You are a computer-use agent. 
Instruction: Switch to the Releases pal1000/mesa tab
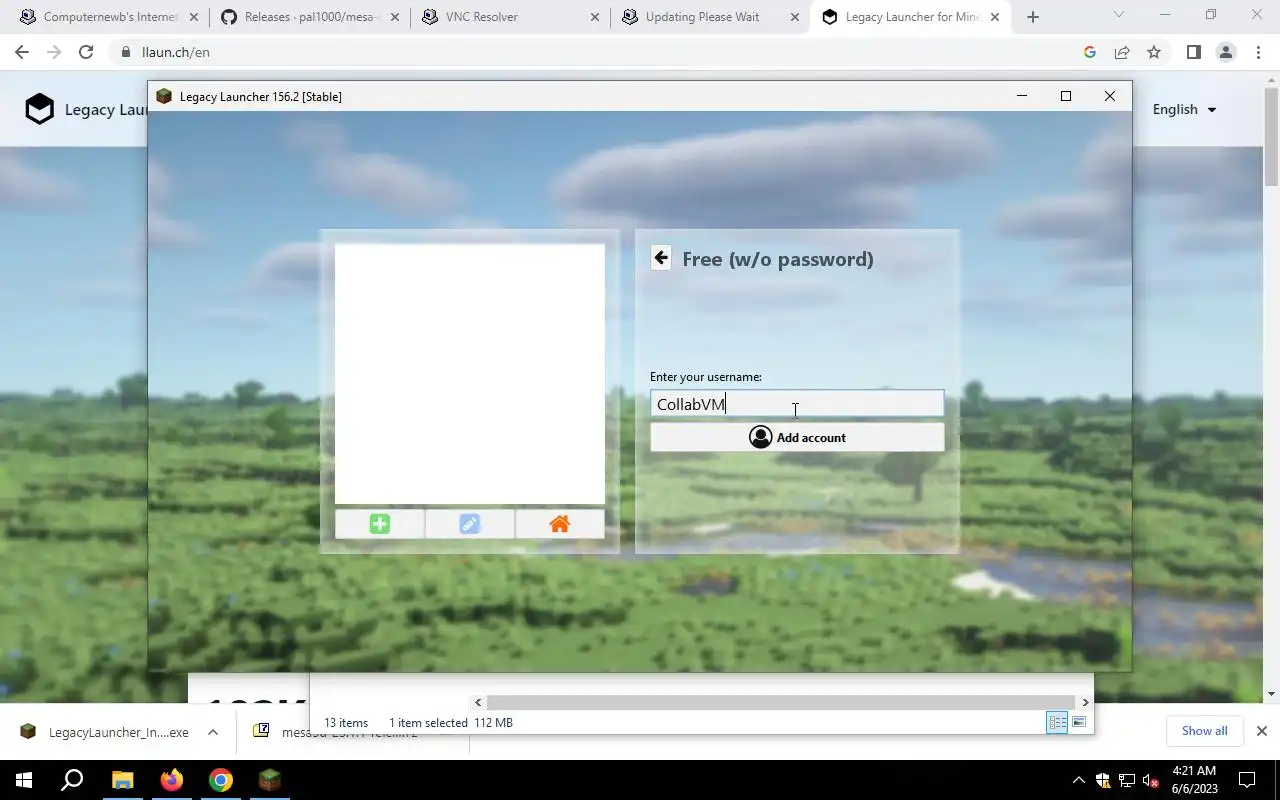click(x=308, y=17)
